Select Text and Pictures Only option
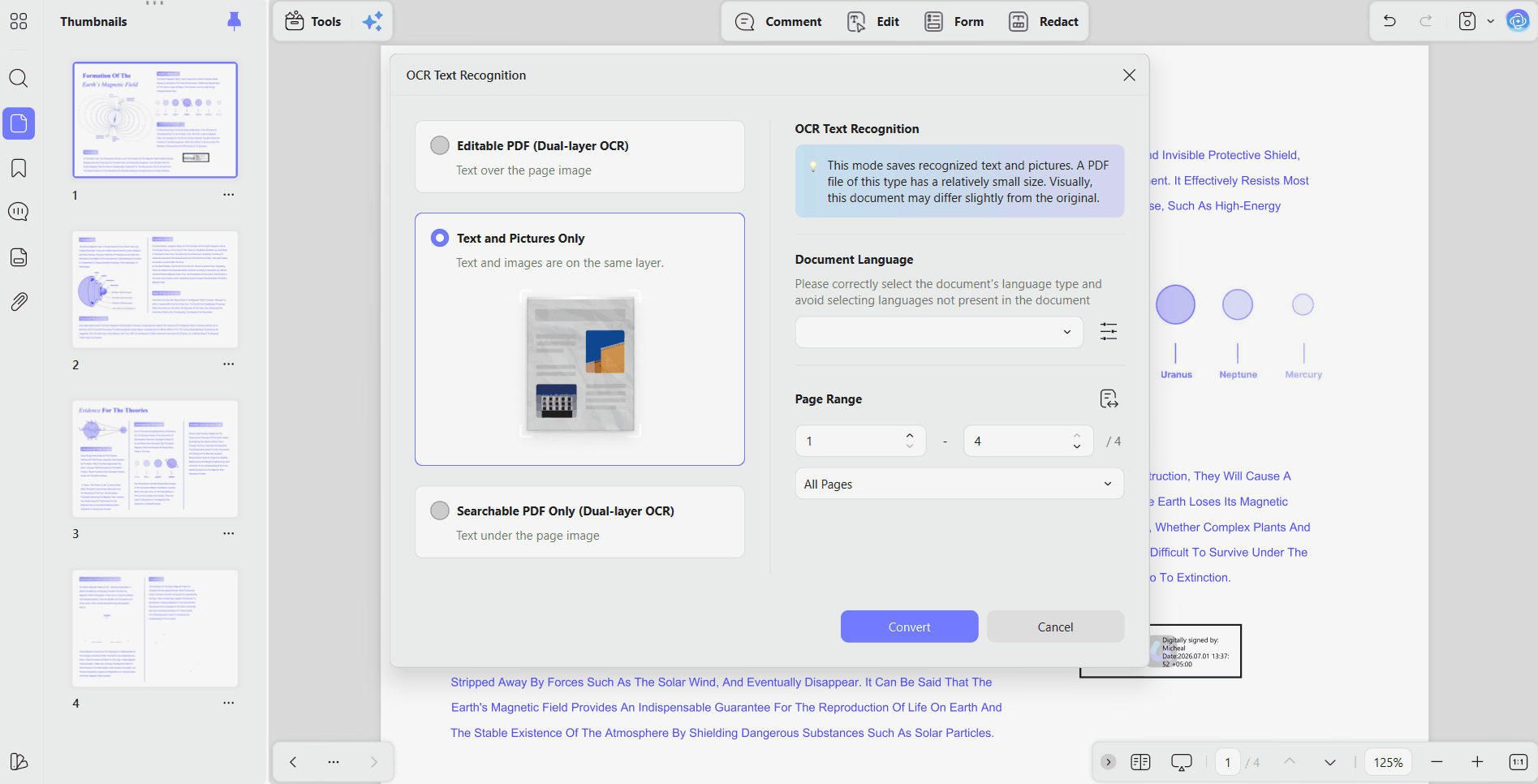 click(440, 238)
